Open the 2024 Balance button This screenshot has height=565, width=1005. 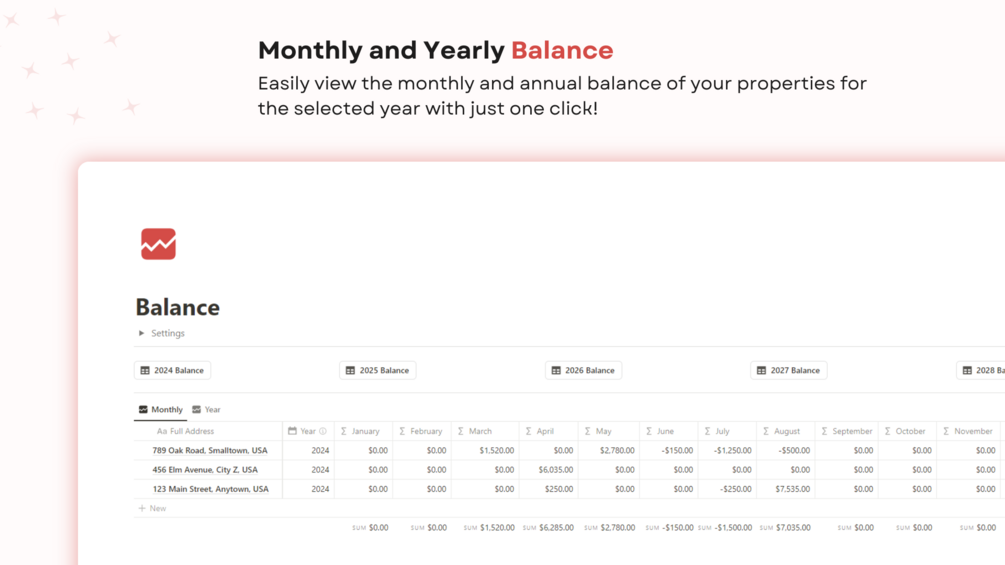pos(172,370)
